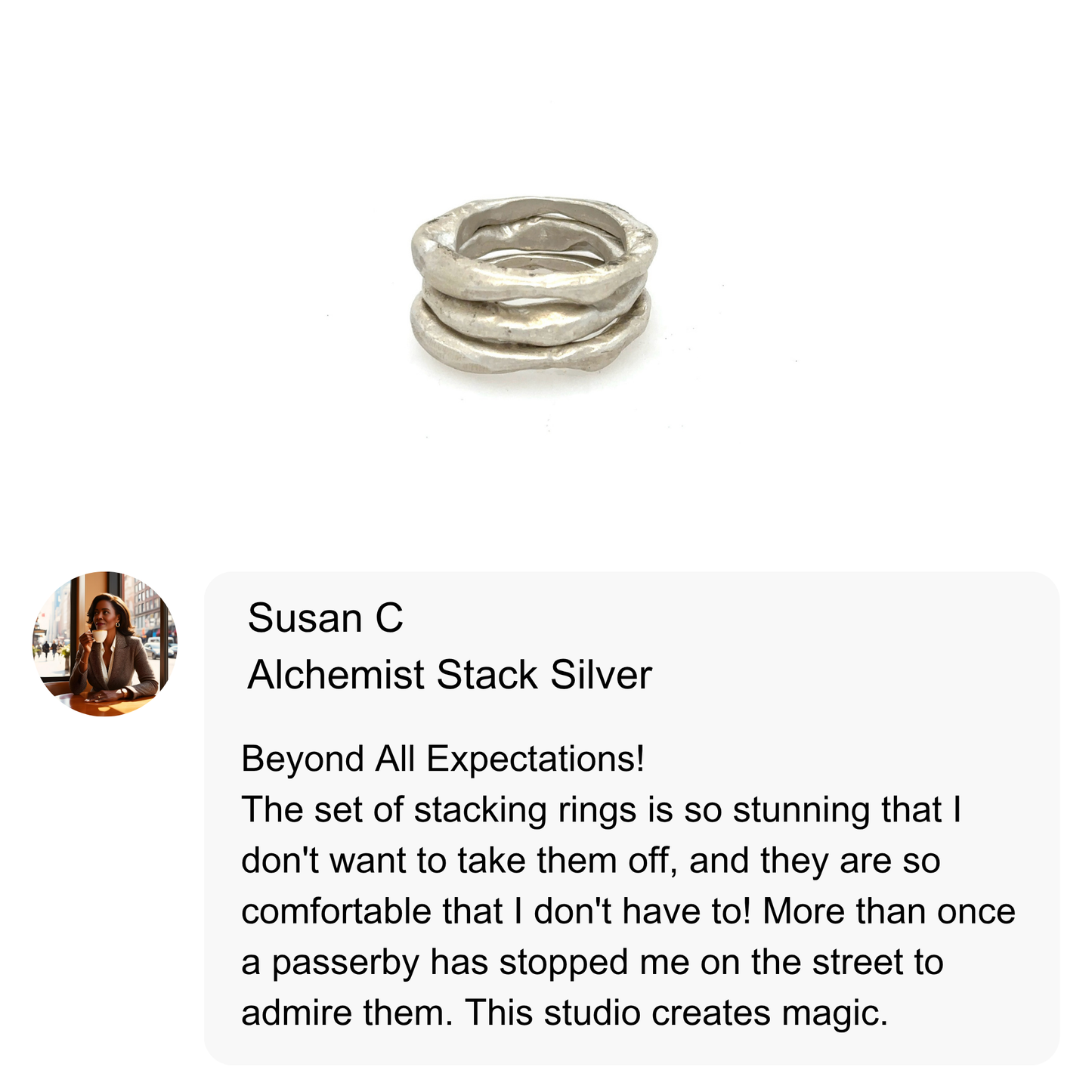Click the word "Expectations!" in the title
1092x1092 pixels.
pos(536,759)
